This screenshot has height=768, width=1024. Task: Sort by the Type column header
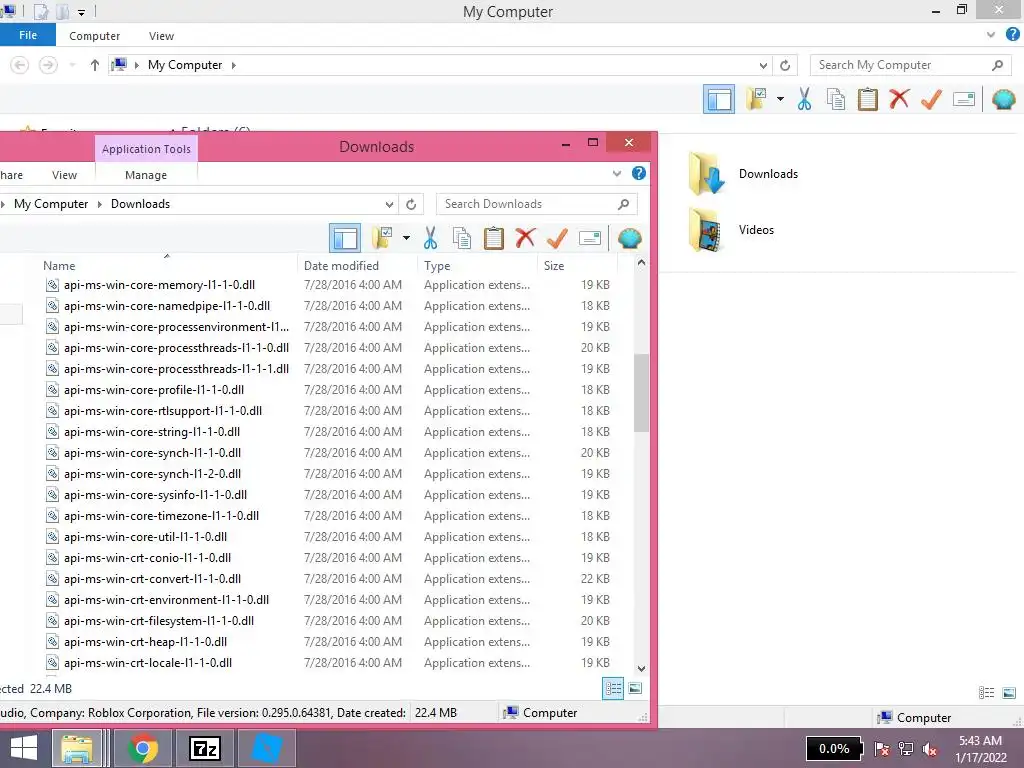(437, 266)
